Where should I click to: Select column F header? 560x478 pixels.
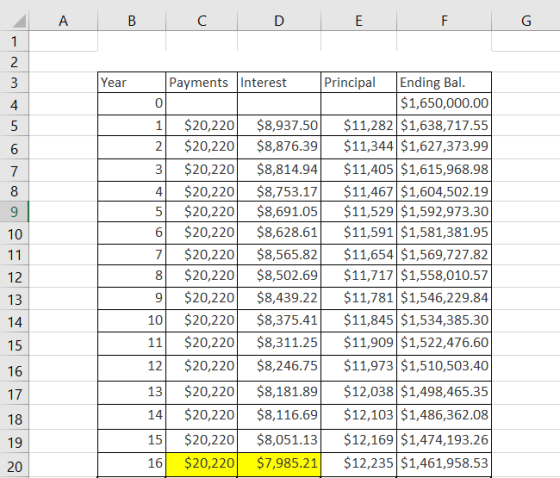point(444,21)
